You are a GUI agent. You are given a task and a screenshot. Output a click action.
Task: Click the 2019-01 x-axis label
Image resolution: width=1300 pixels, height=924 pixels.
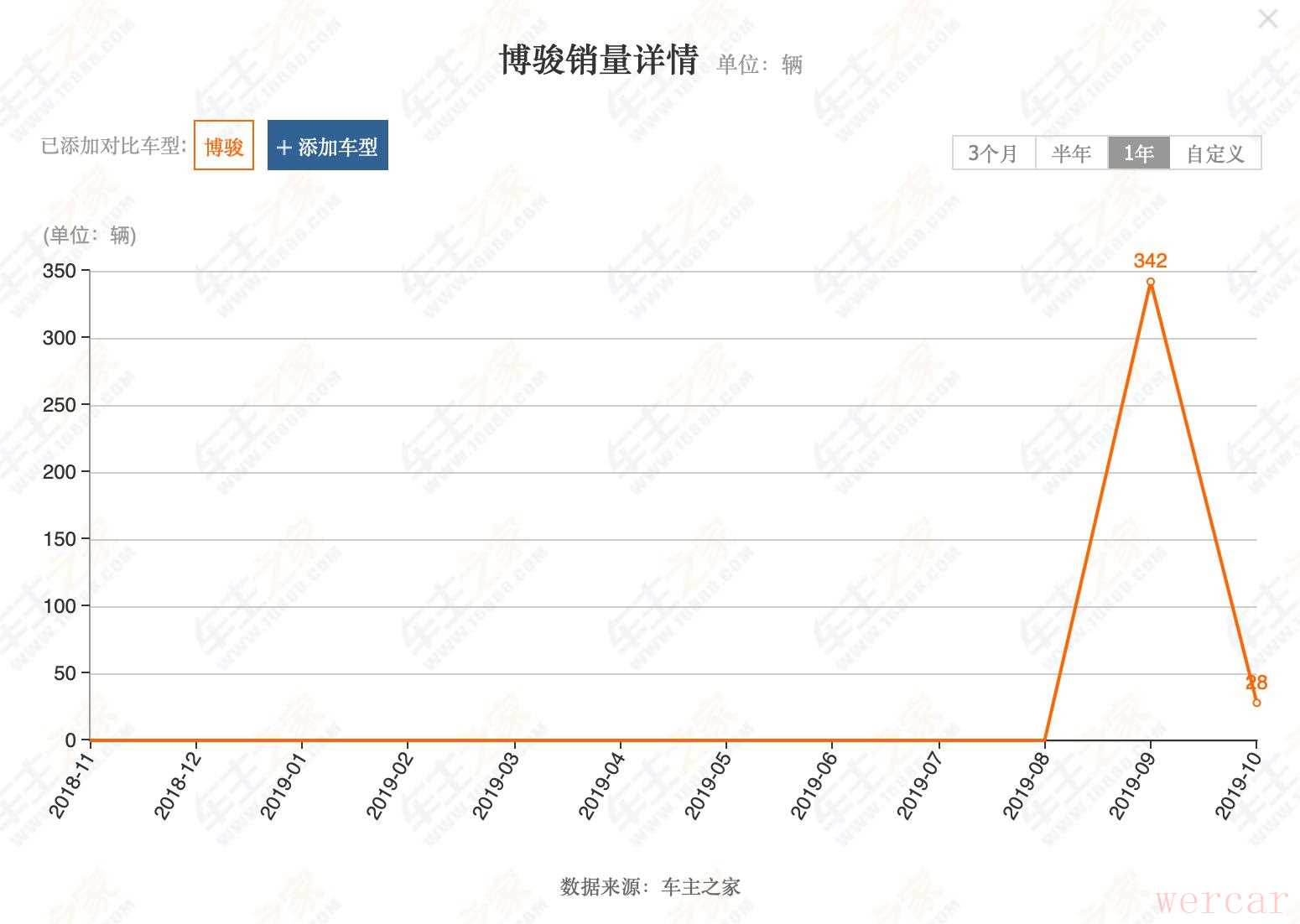click(x=284, y=785)
